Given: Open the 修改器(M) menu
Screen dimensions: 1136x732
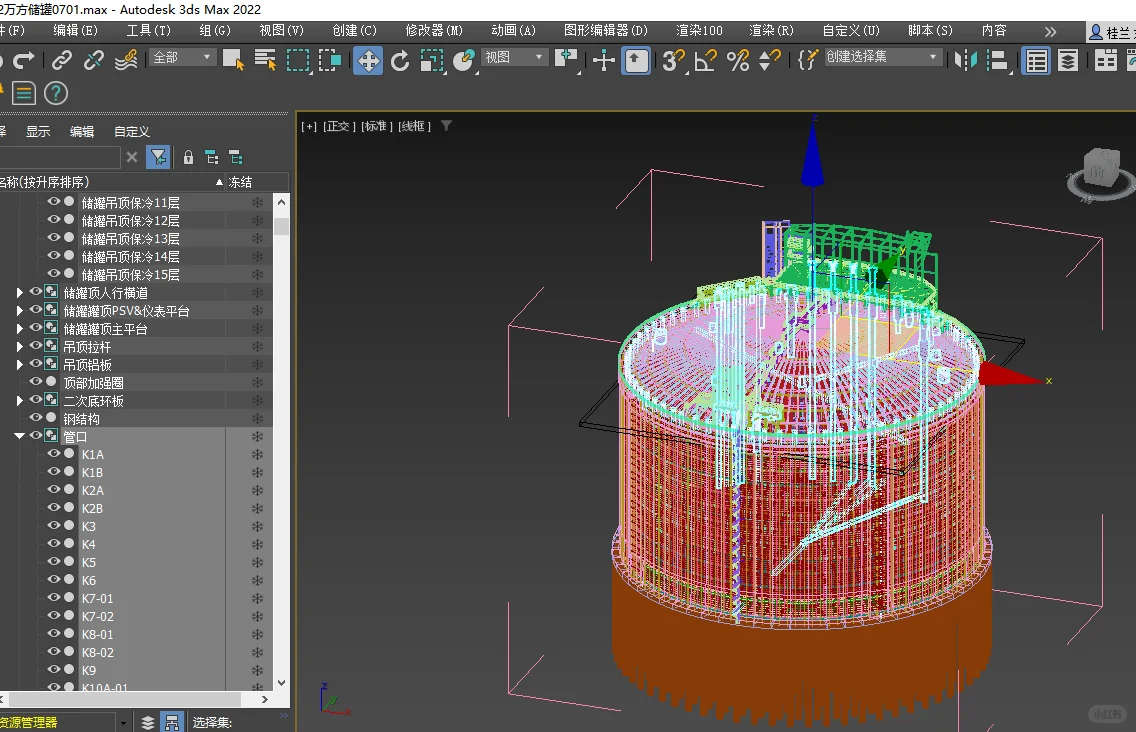Looking at the screenshot, I should point(434,31).
